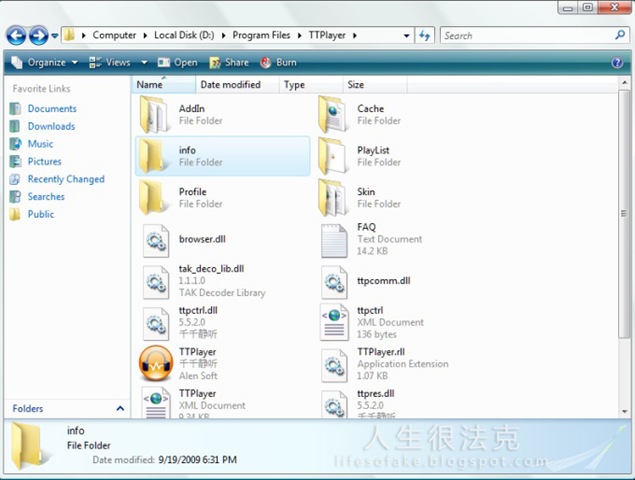The height and width of the screenshot is (480, 635).
Task: Open the address bar history dropdown
Action: tap(407, 36)
